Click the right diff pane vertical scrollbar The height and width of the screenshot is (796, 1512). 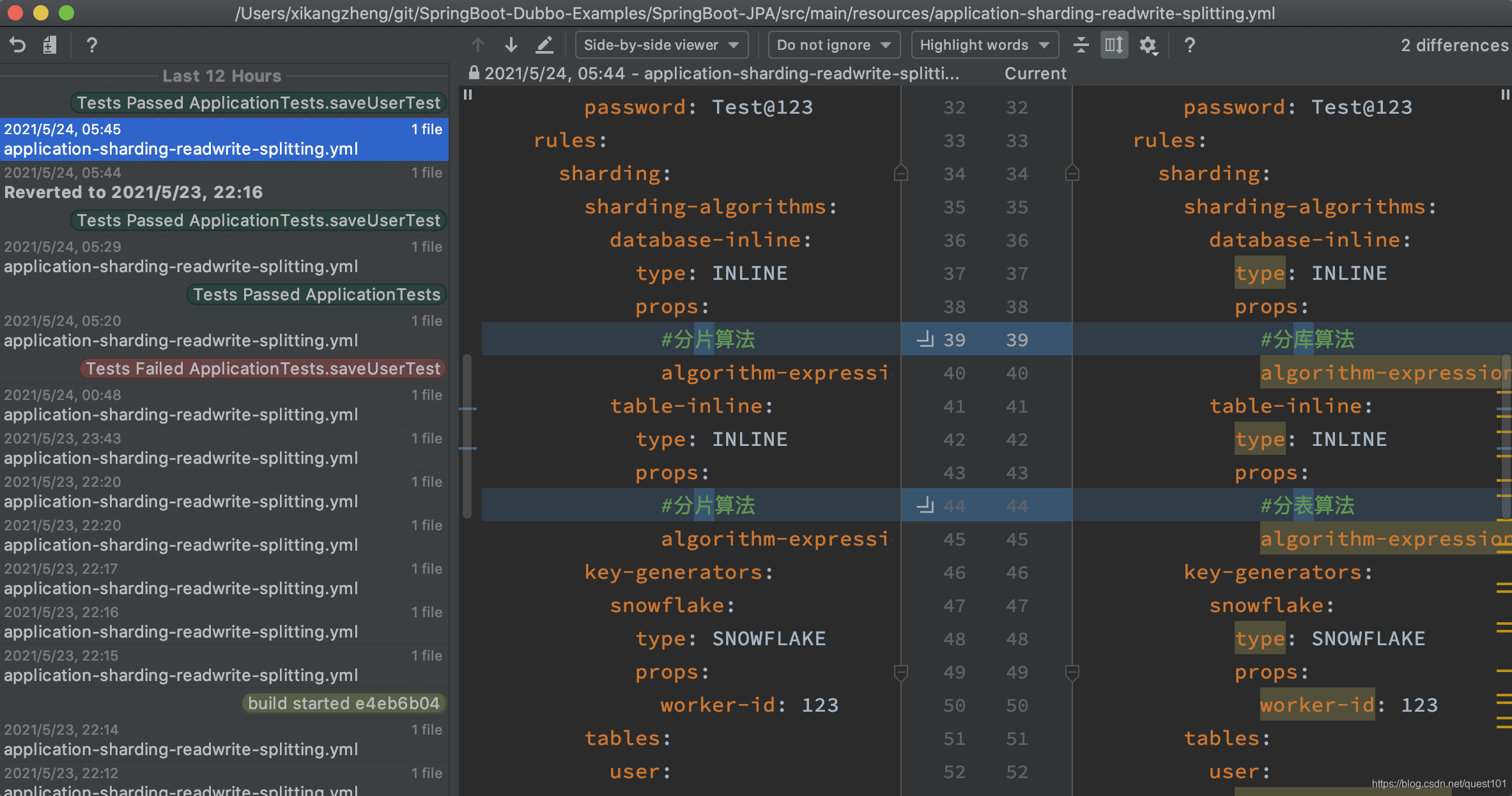click(x=1506, y=436)
